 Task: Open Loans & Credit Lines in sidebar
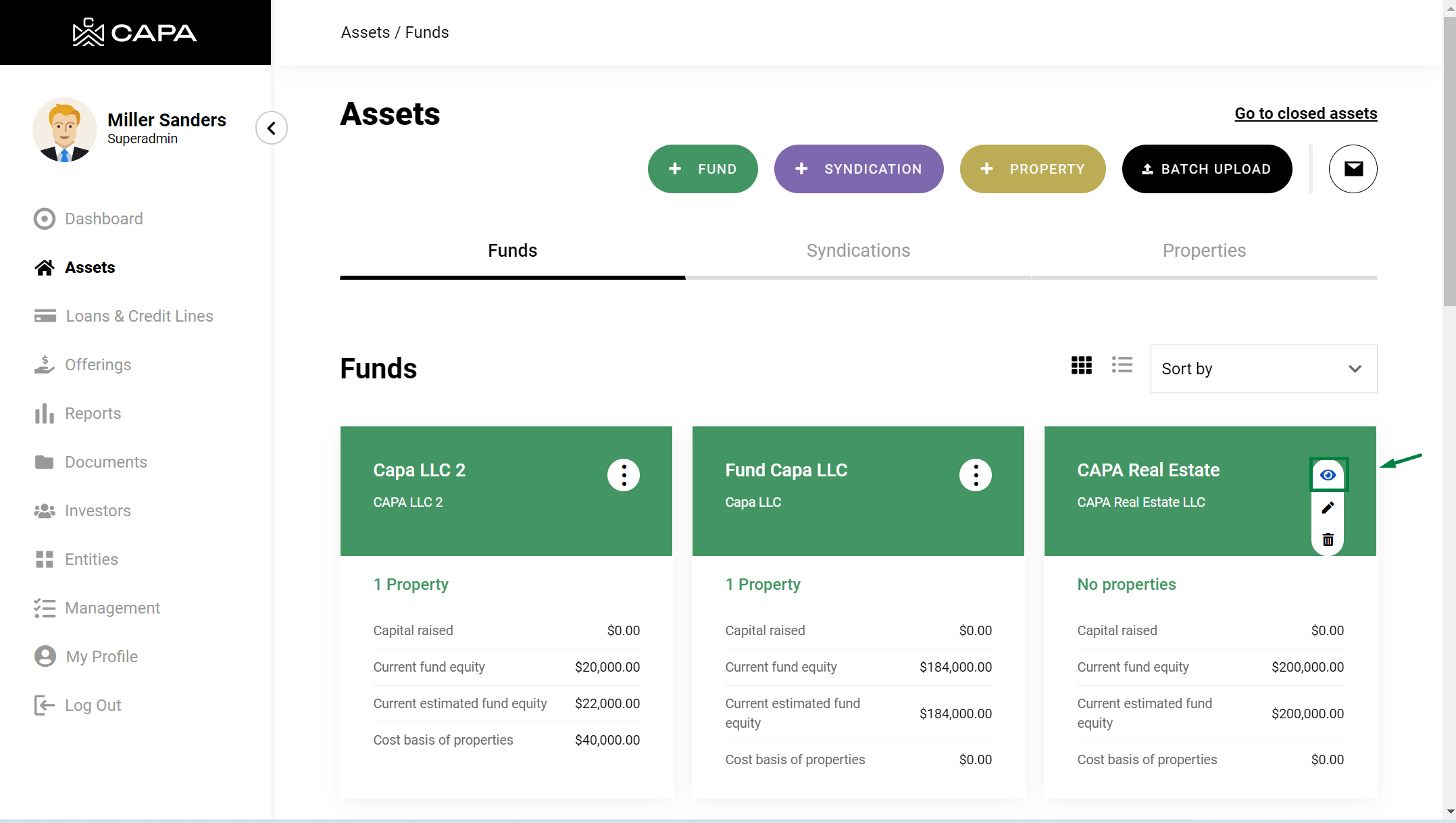[x=139, y=316]
